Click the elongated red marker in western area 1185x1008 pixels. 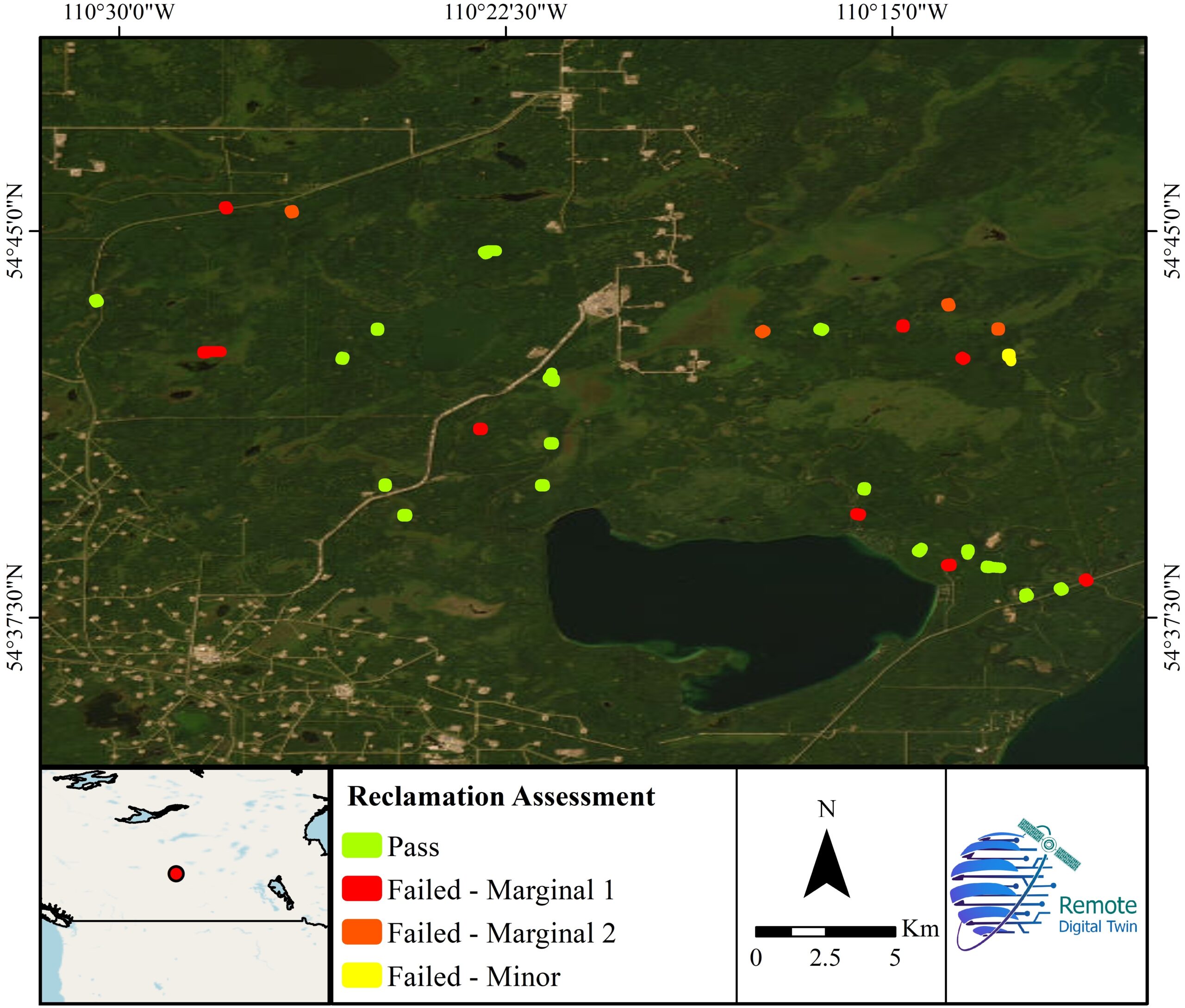(212, 352)
